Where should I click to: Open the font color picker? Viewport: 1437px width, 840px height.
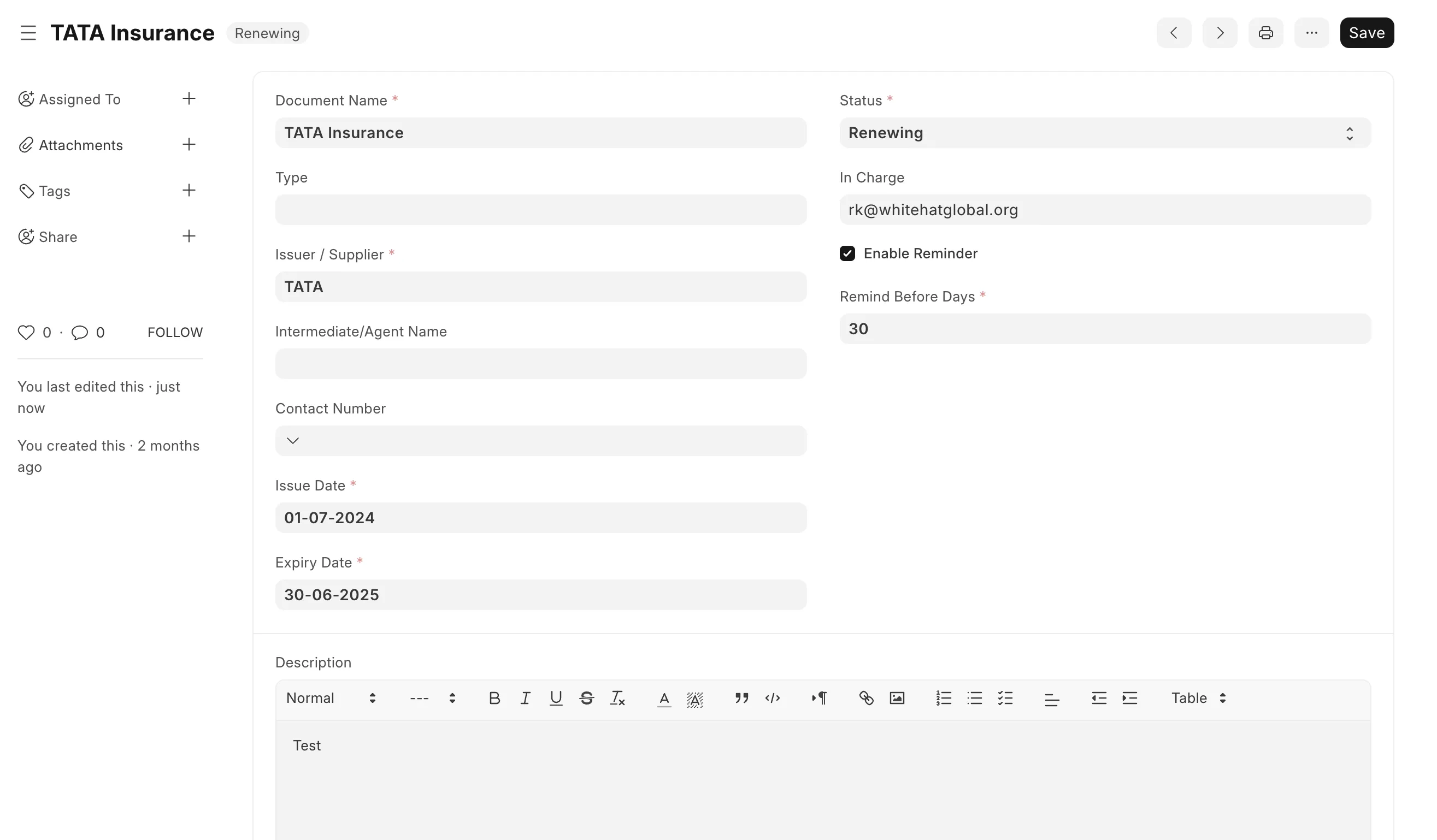click(664, 699)
